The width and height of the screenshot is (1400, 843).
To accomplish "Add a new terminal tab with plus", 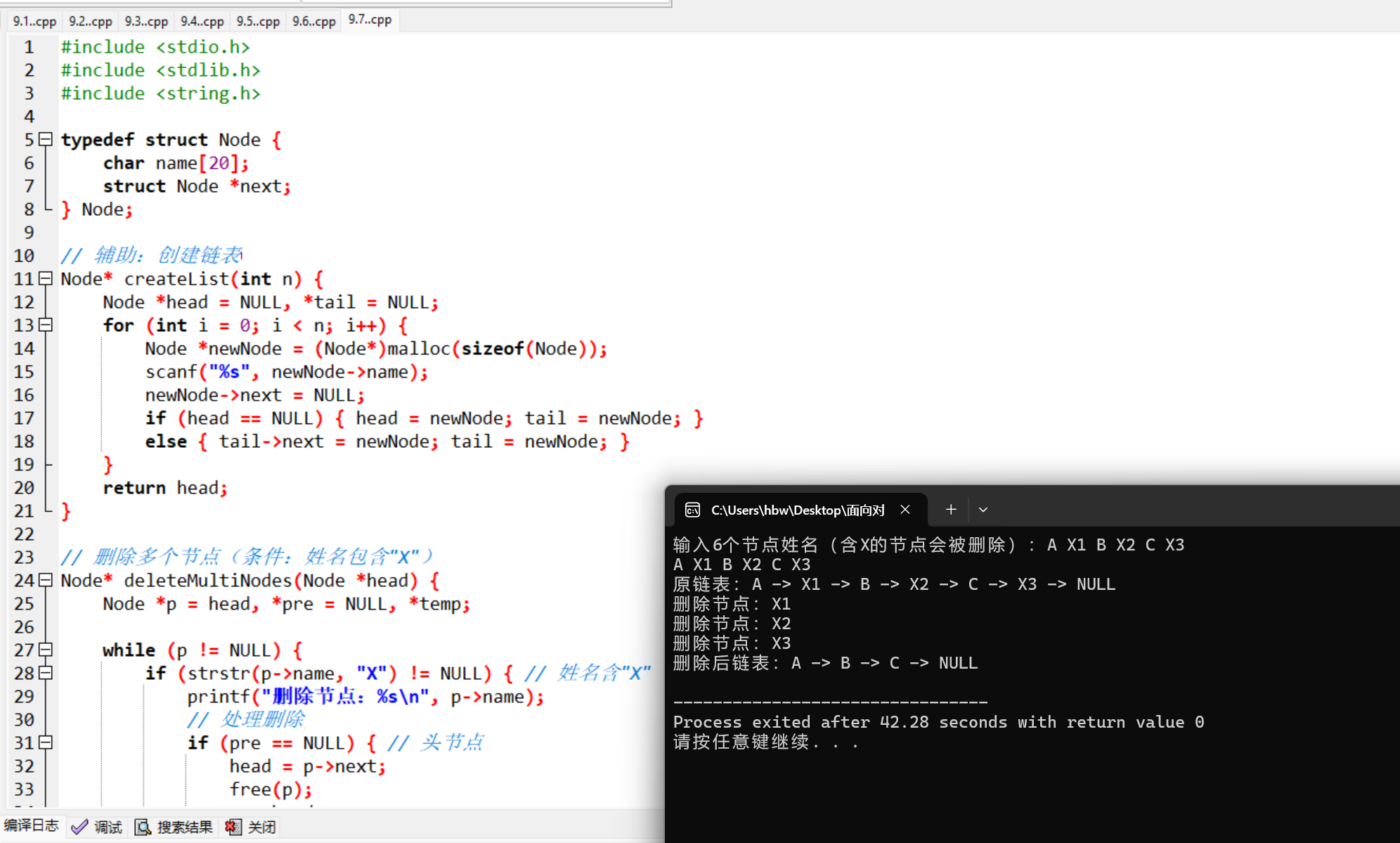I will (x=950, y=510).
